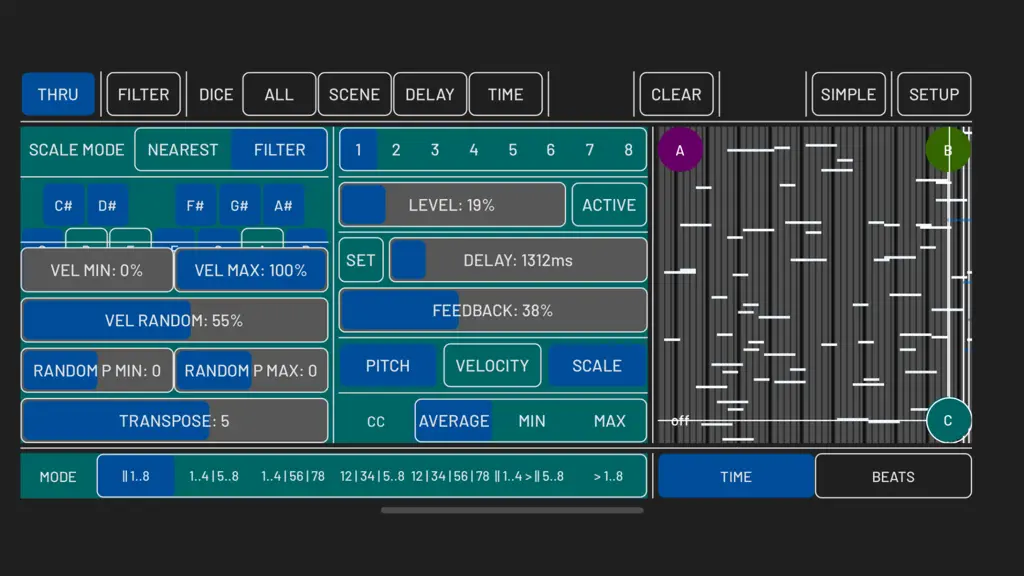This screenshot has width=1024, height=576.
Task: Toggle the THRU button
Action: tap(58, 94)
